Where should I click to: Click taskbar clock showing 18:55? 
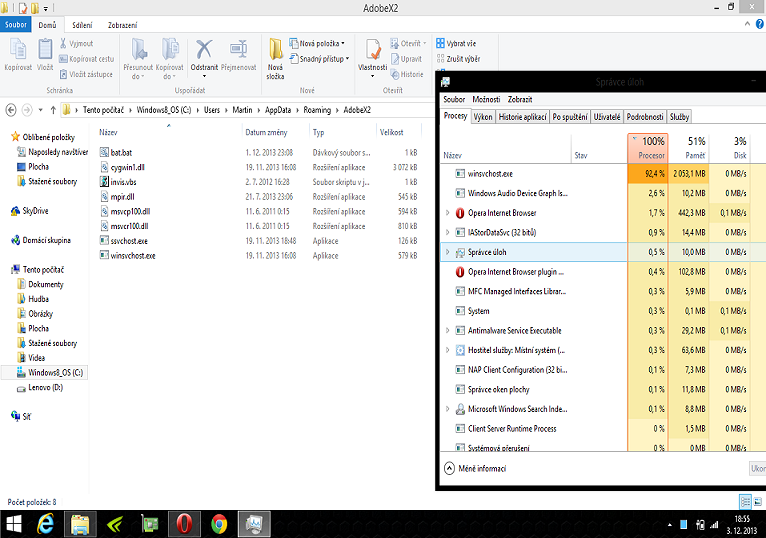click(x=742, y=519)
